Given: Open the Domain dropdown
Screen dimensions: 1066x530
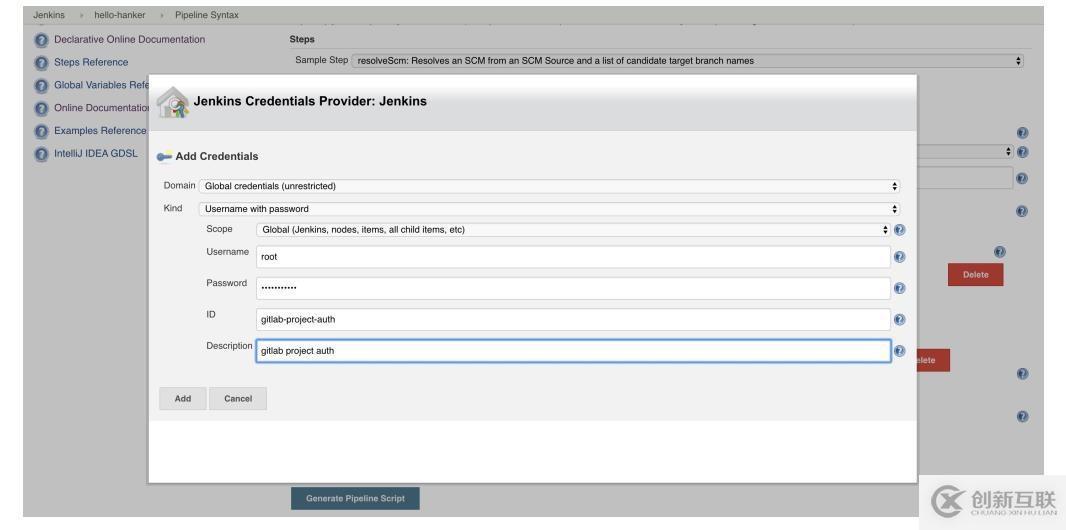Looking at the screenshot, I should pos(549,186).
